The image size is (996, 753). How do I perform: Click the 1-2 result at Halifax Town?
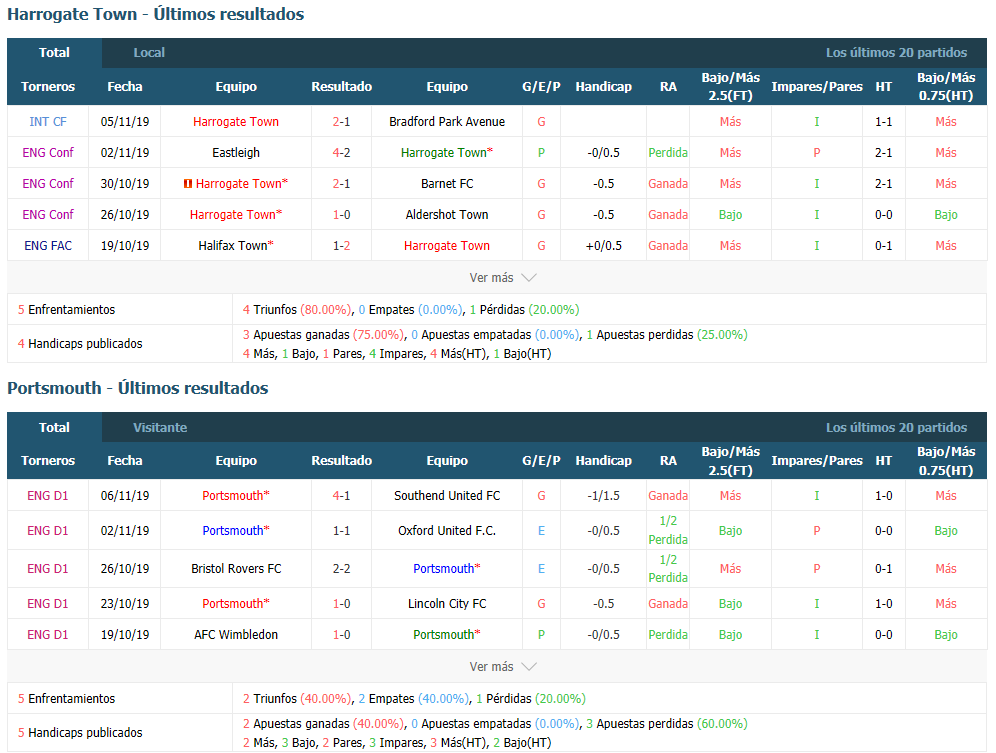(341, 245)
